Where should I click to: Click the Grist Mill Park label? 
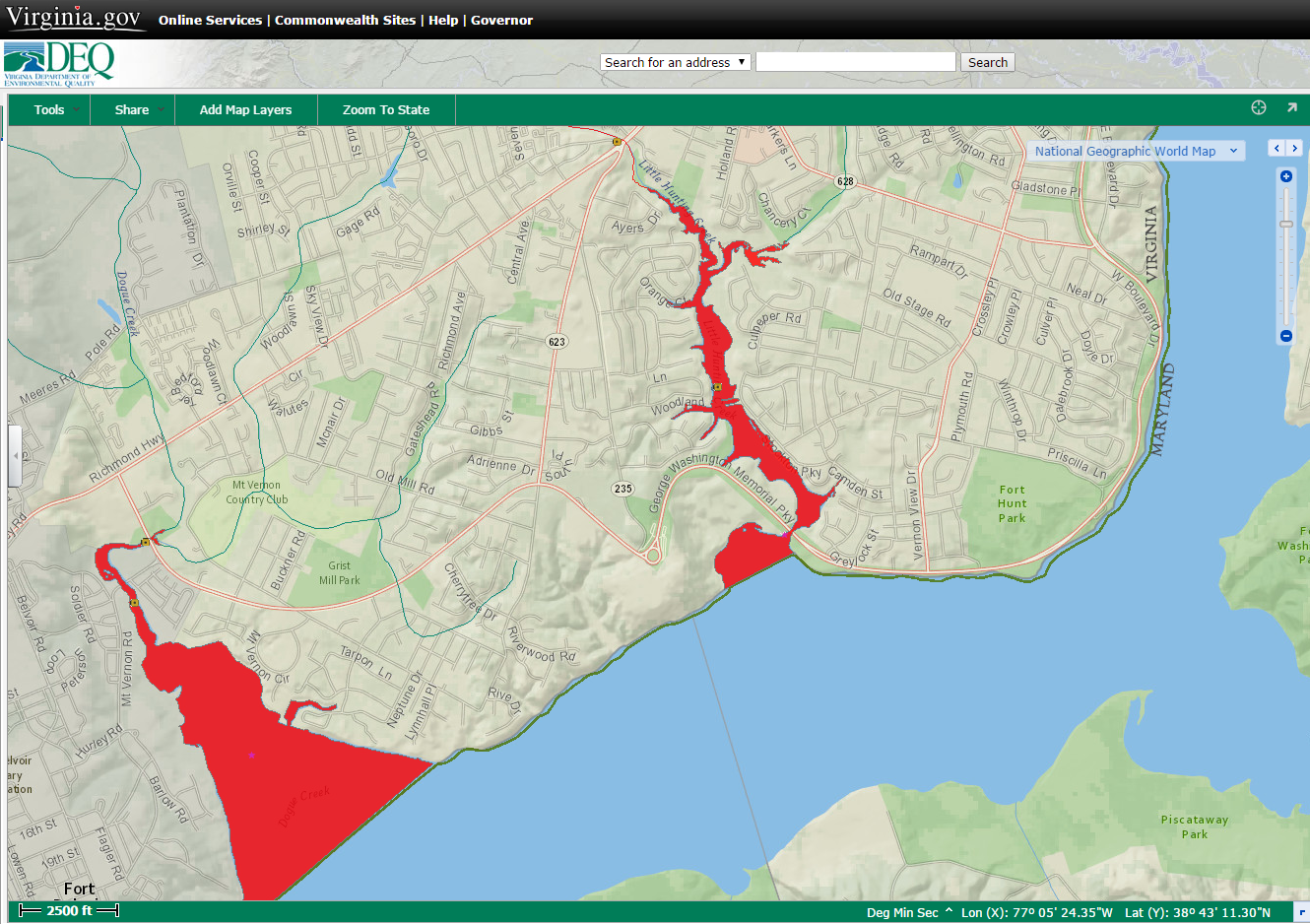click(x=339, y=573)
